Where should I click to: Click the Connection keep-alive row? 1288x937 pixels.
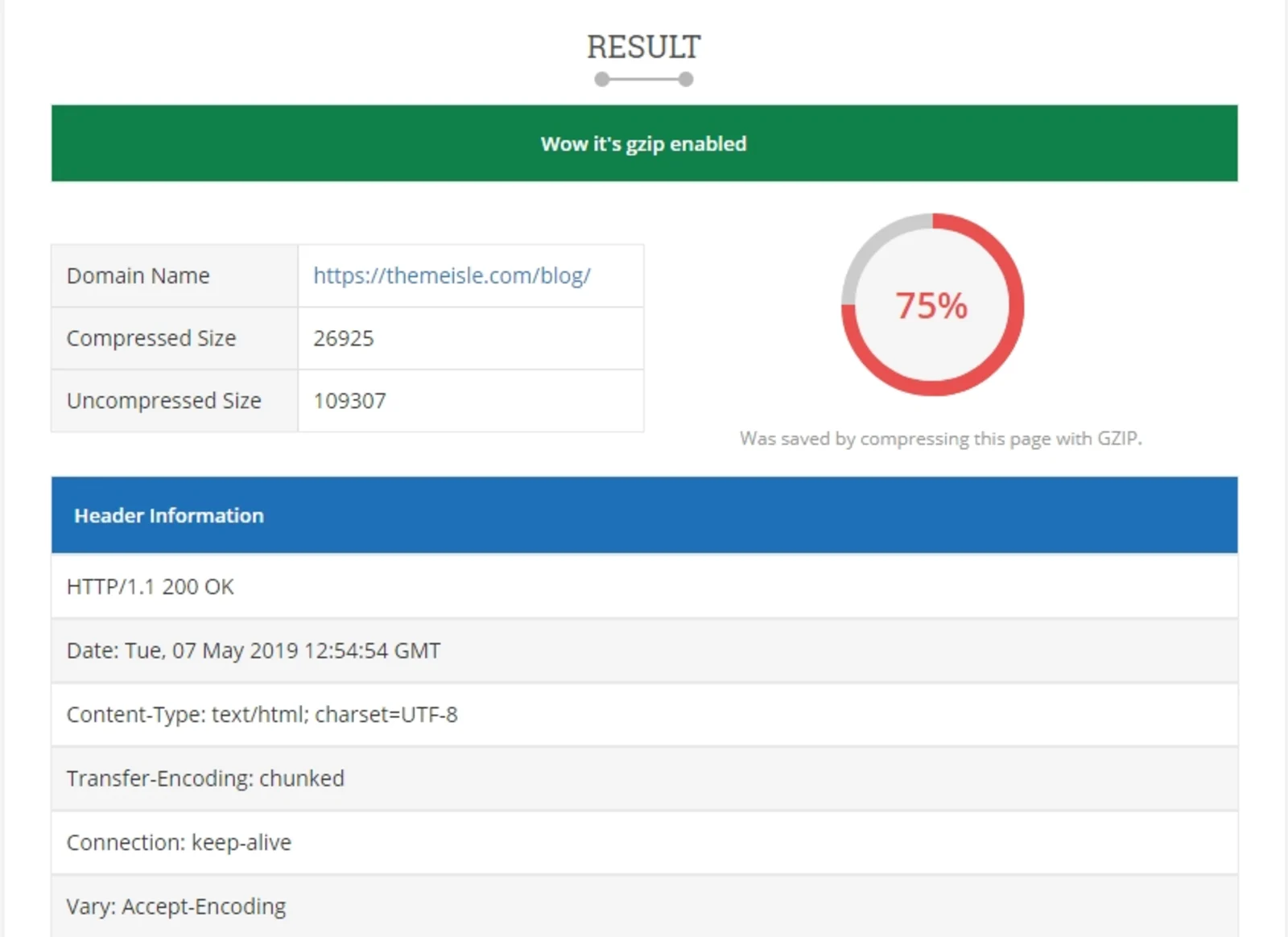click(x=644, y=843)
